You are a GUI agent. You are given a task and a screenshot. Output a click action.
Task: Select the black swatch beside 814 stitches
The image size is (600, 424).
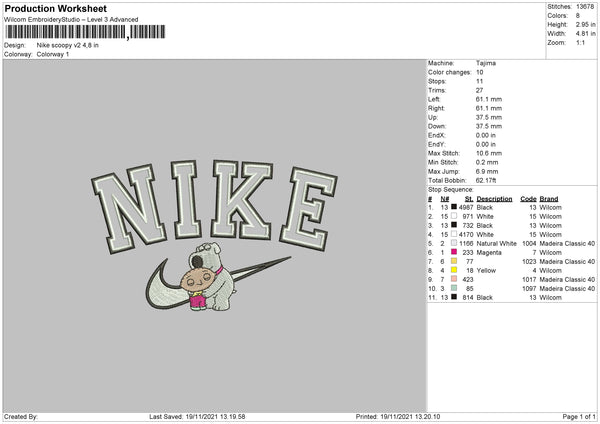coord(454,297)
